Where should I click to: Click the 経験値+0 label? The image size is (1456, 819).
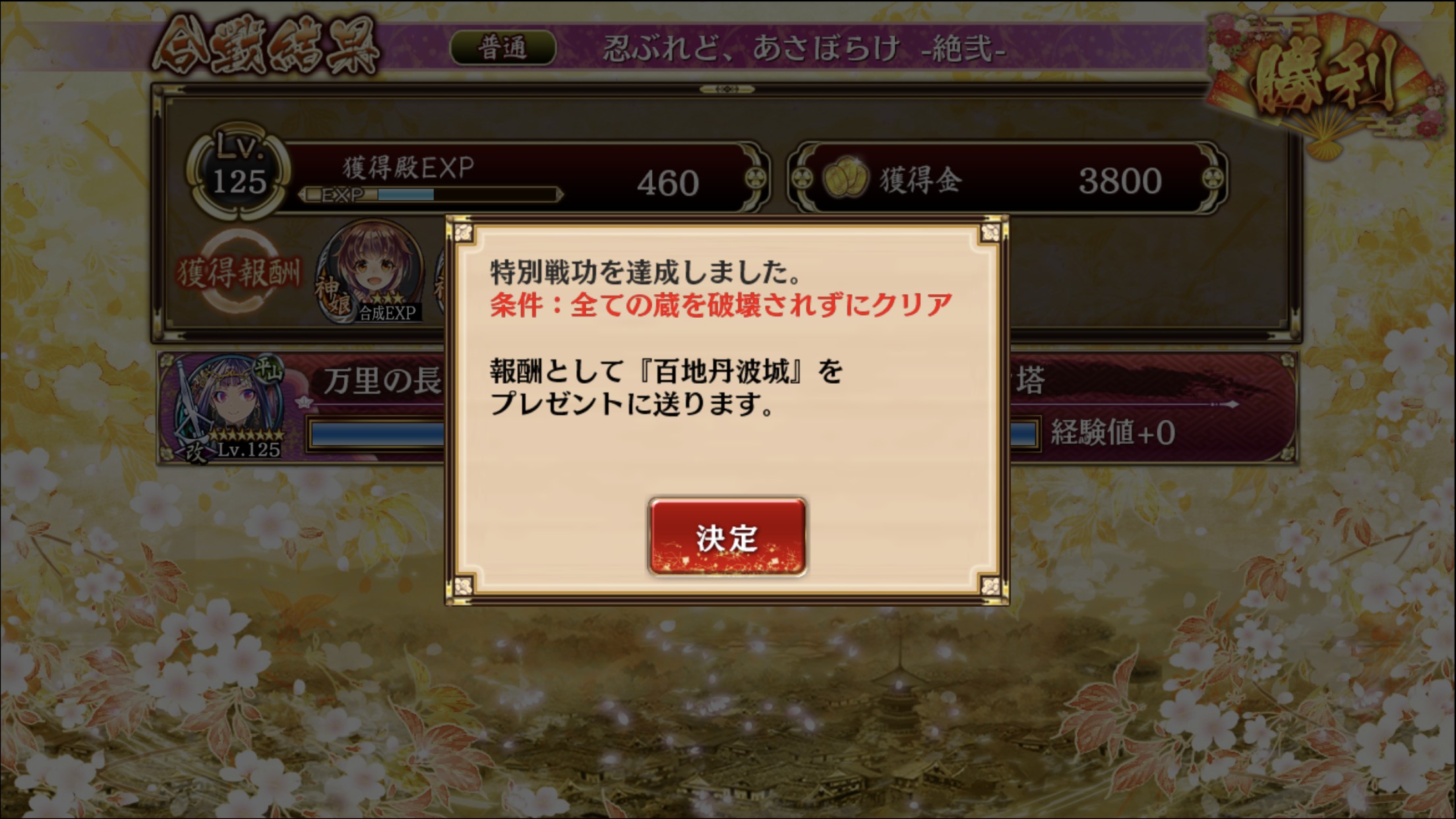point(1113,433)
